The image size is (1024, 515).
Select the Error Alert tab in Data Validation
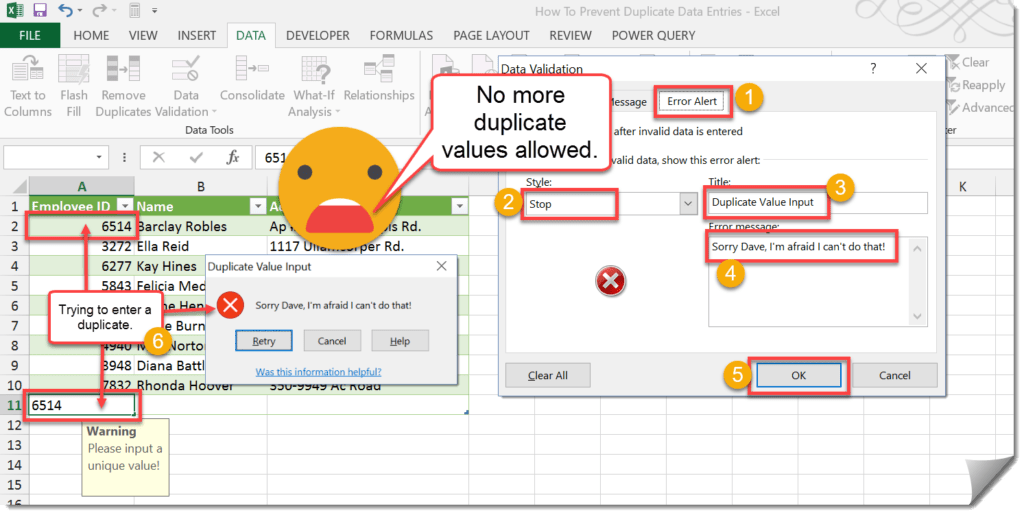pyautogui.click(x=692, y=101)
